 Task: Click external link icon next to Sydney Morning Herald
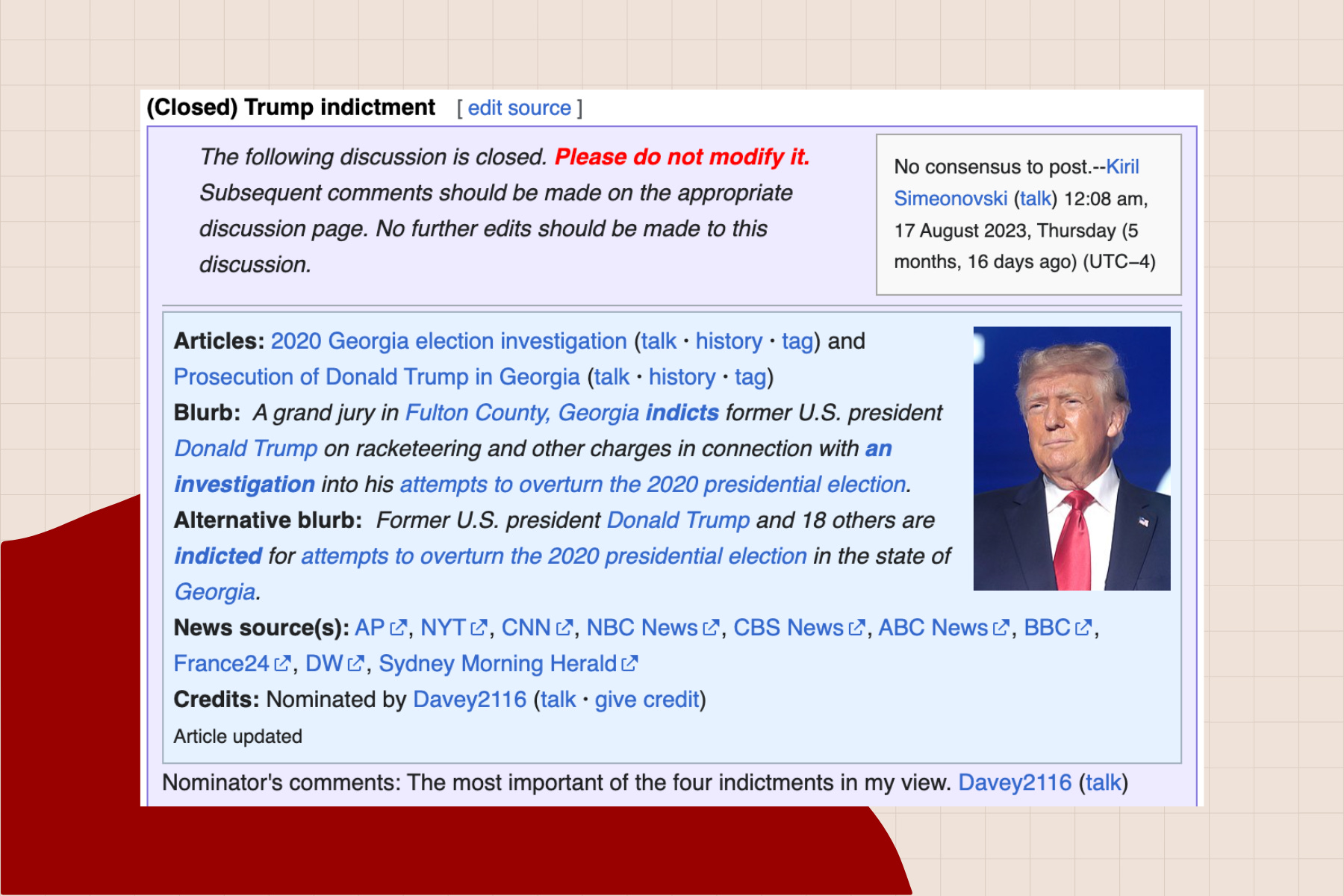pos(630,664)
